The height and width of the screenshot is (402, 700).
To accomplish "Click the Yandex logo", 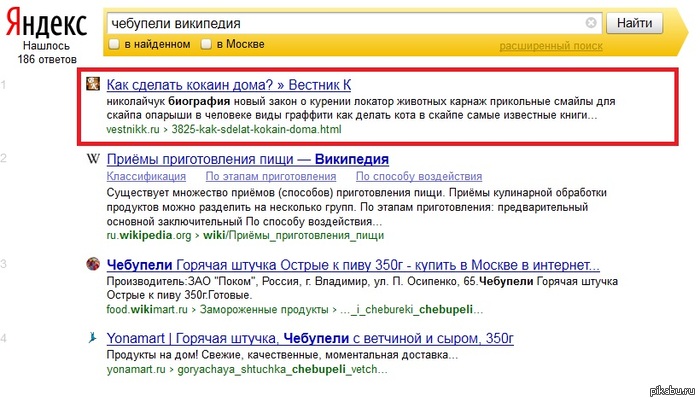I will point(35,21).
